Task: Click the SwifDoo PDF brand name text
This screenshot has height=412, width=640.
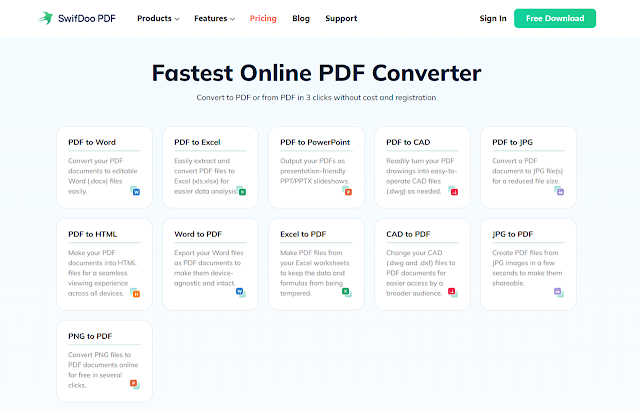Action: click(x=87, y=18)
